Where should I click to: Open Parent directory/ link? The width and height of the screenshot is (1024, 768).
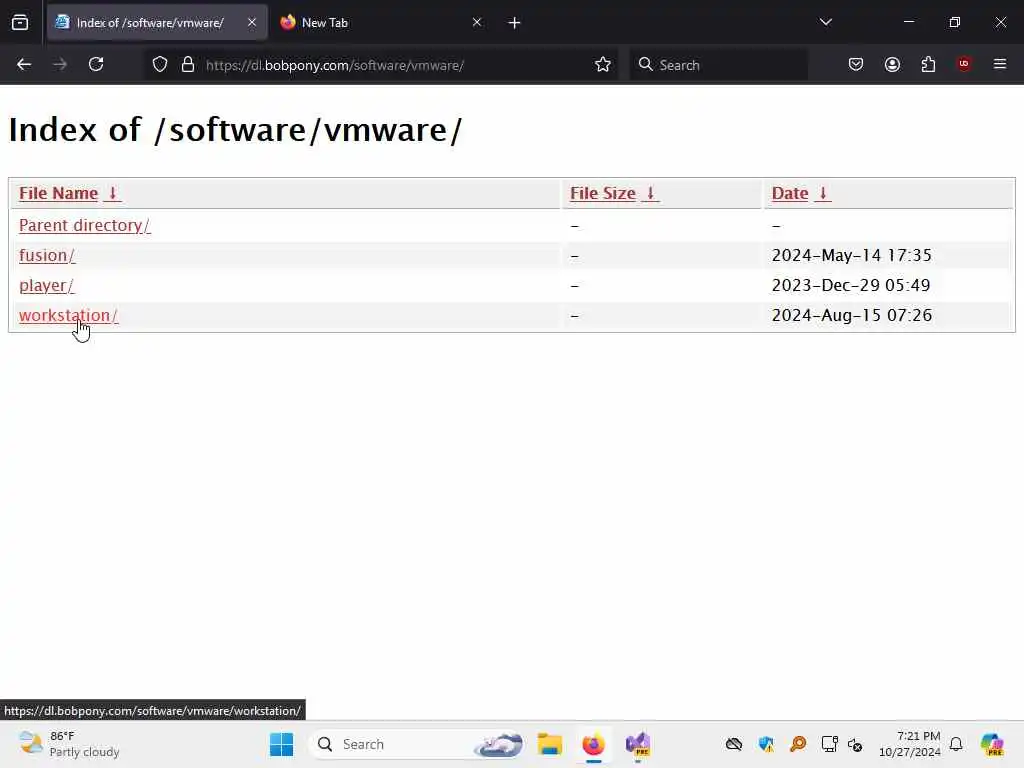click(x=85, y=225)
